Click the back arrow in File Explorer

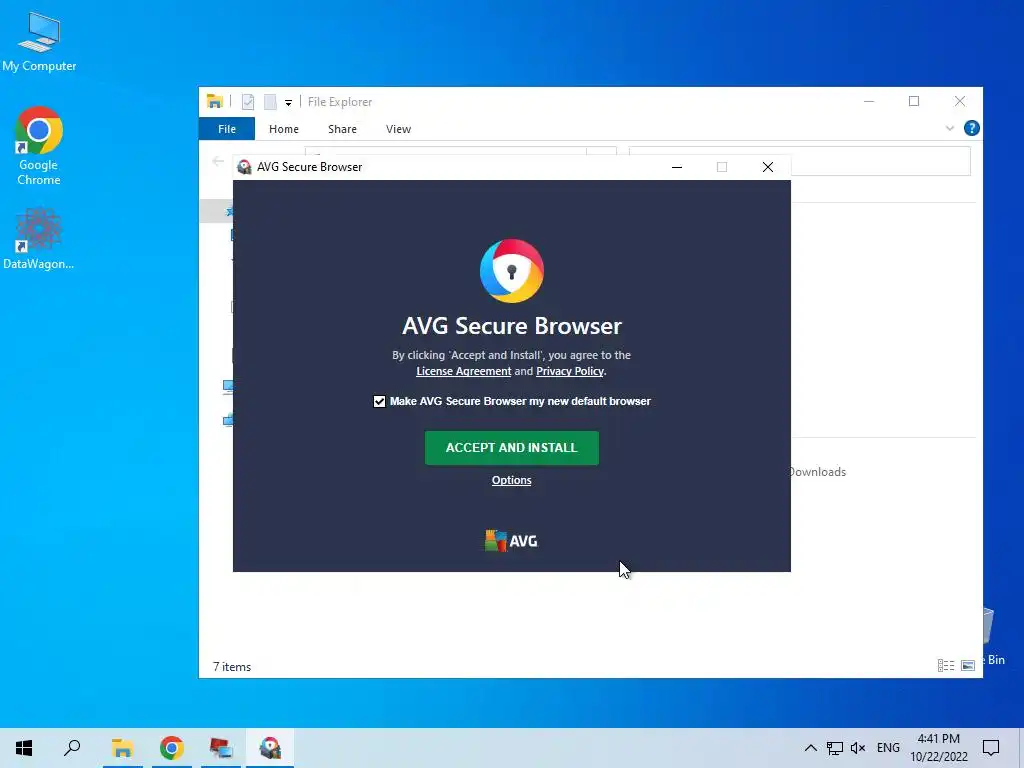point(218,161)
